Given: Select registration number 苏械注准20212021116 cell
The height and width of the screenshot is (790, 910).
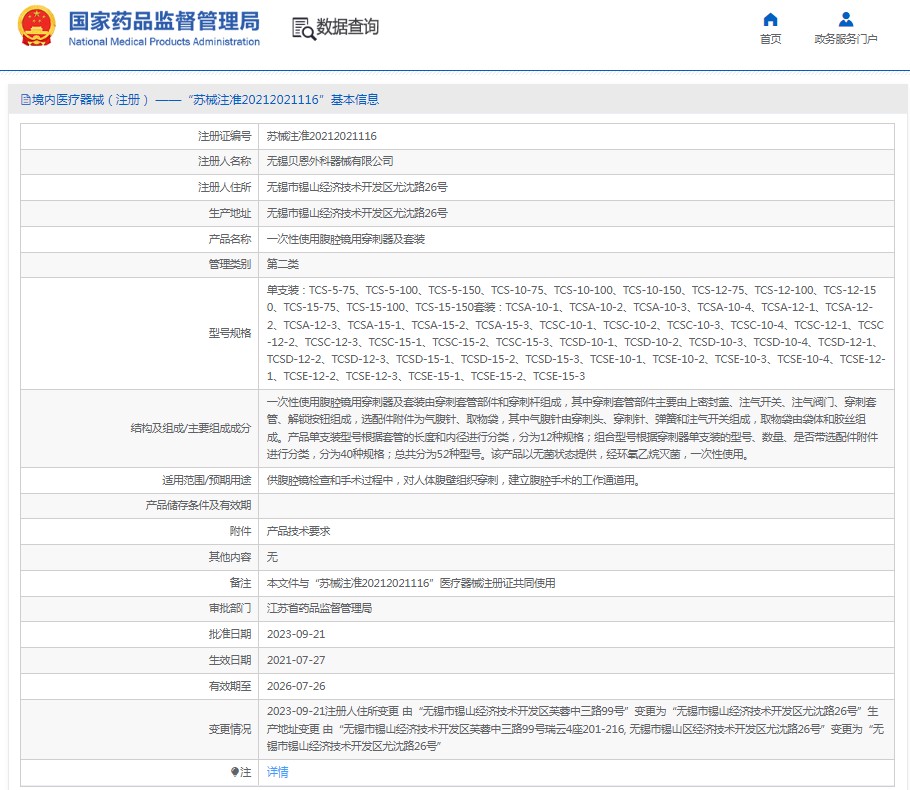Looking at the screenshot, I should coord(322,136).
